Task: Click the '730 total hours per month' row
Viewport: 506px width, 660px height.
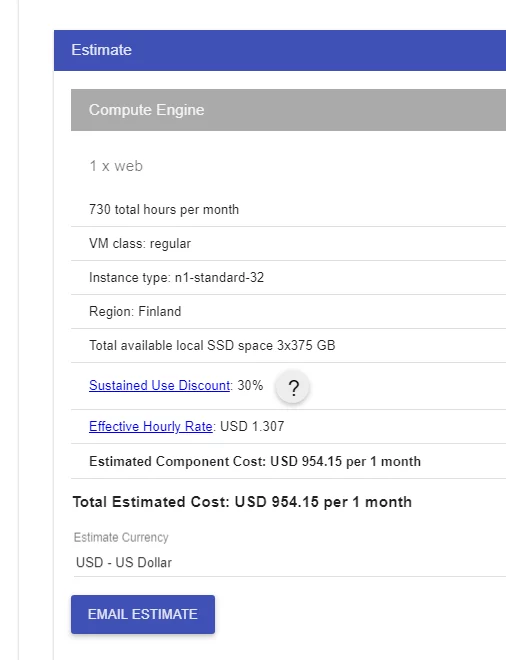Action: [288, 210]
